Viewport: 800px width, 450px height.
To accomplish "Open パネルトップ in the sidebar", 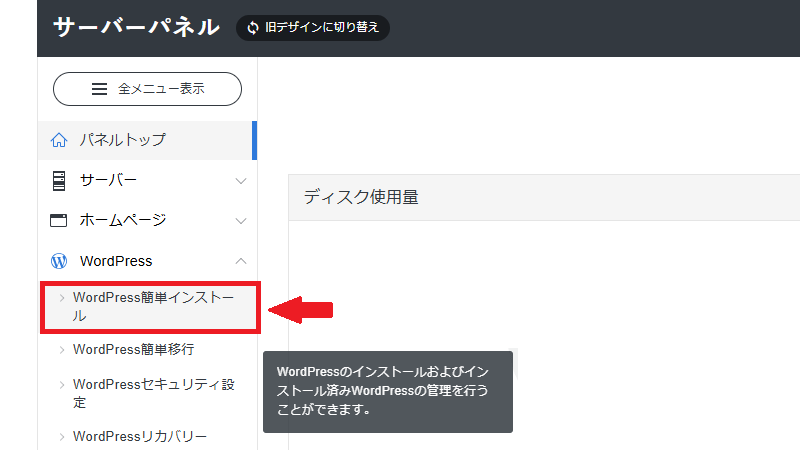I will (123, 140).
